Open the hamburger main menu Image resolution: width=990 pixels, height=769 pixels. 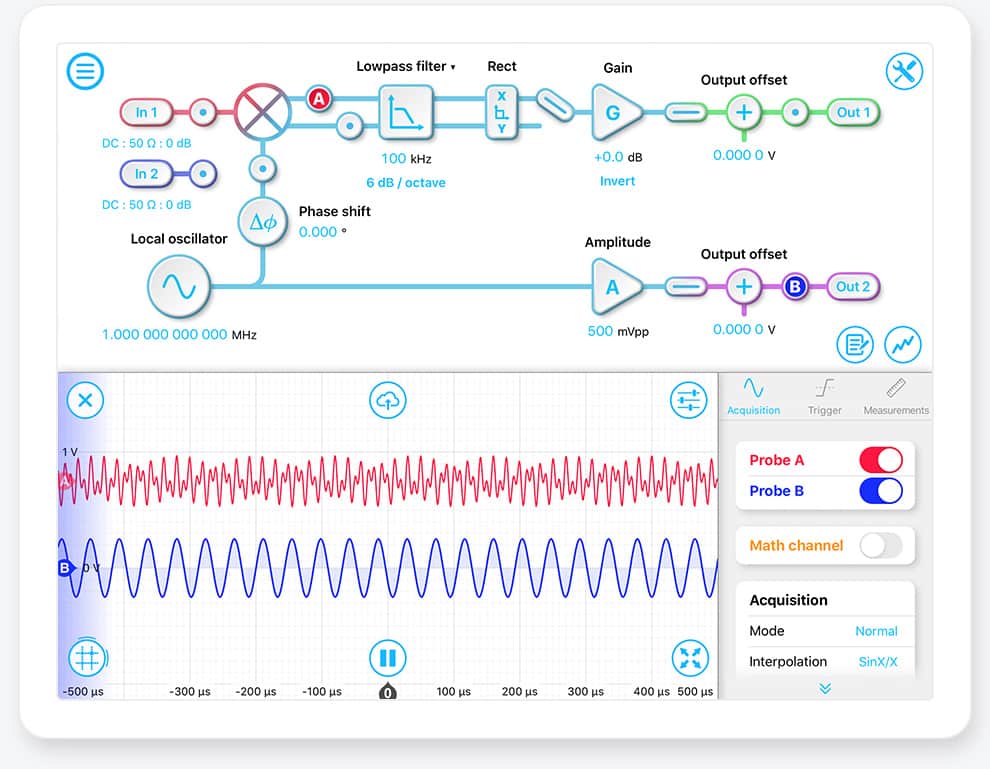pyautogui.click(x=86, y=71)
